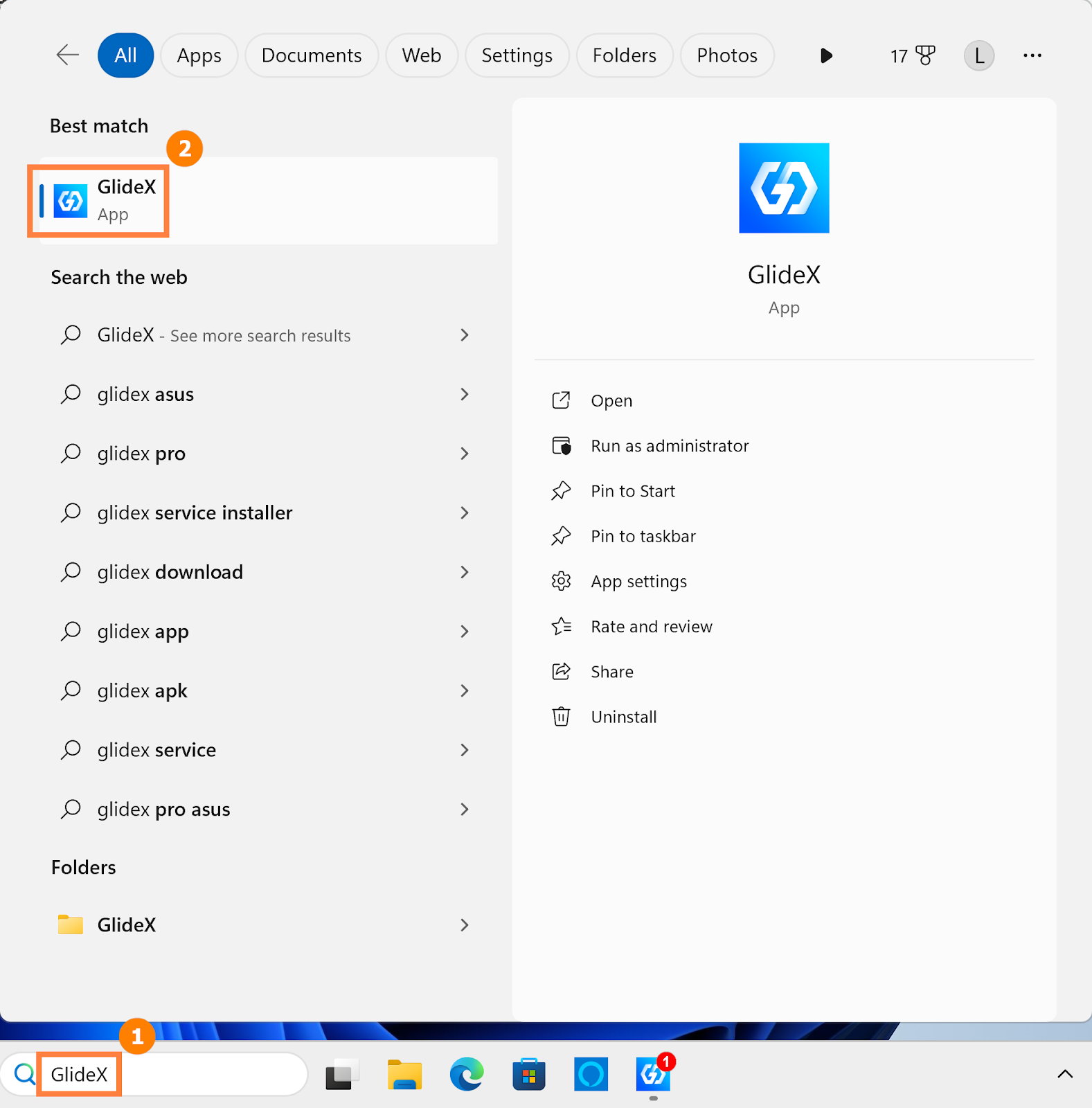Image resolution: width=1092 pixels, height=1108 pixels.
Task: Click the trash icon beside Uninstall
Action: 561,716
